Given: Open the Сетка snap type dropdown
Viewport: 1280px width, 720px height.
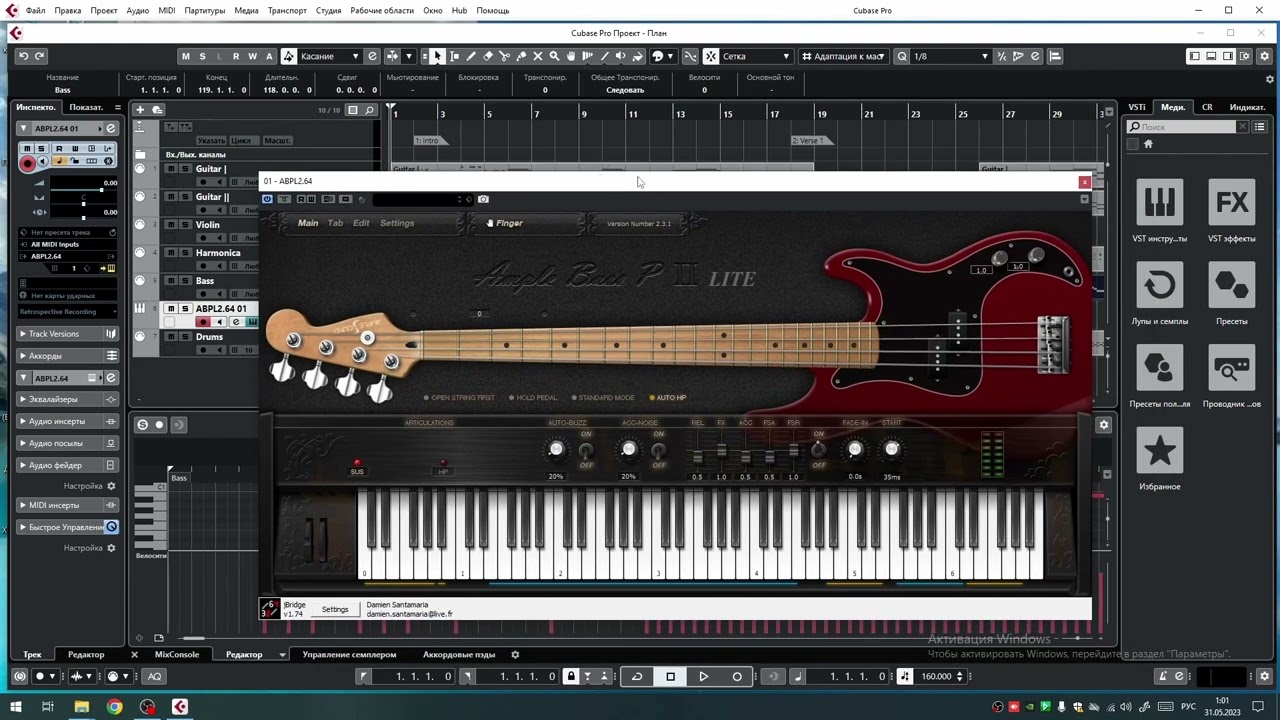Looking at the screenshot, I should [756, 56].
